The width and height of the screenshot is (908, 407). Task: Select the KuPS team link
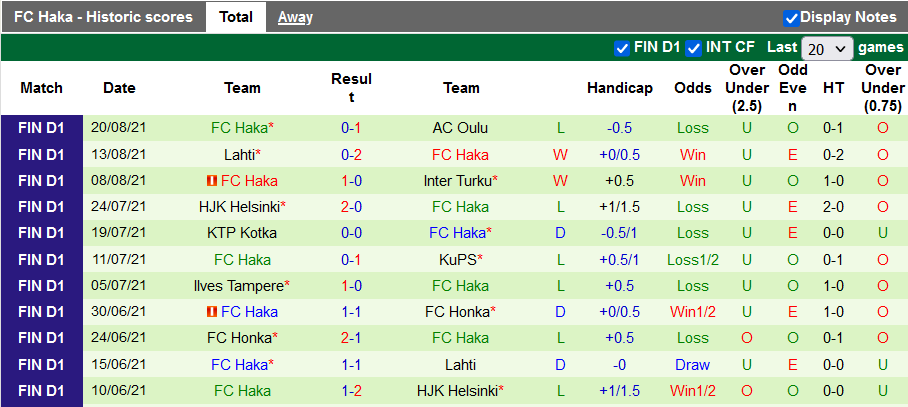point(457,260)
